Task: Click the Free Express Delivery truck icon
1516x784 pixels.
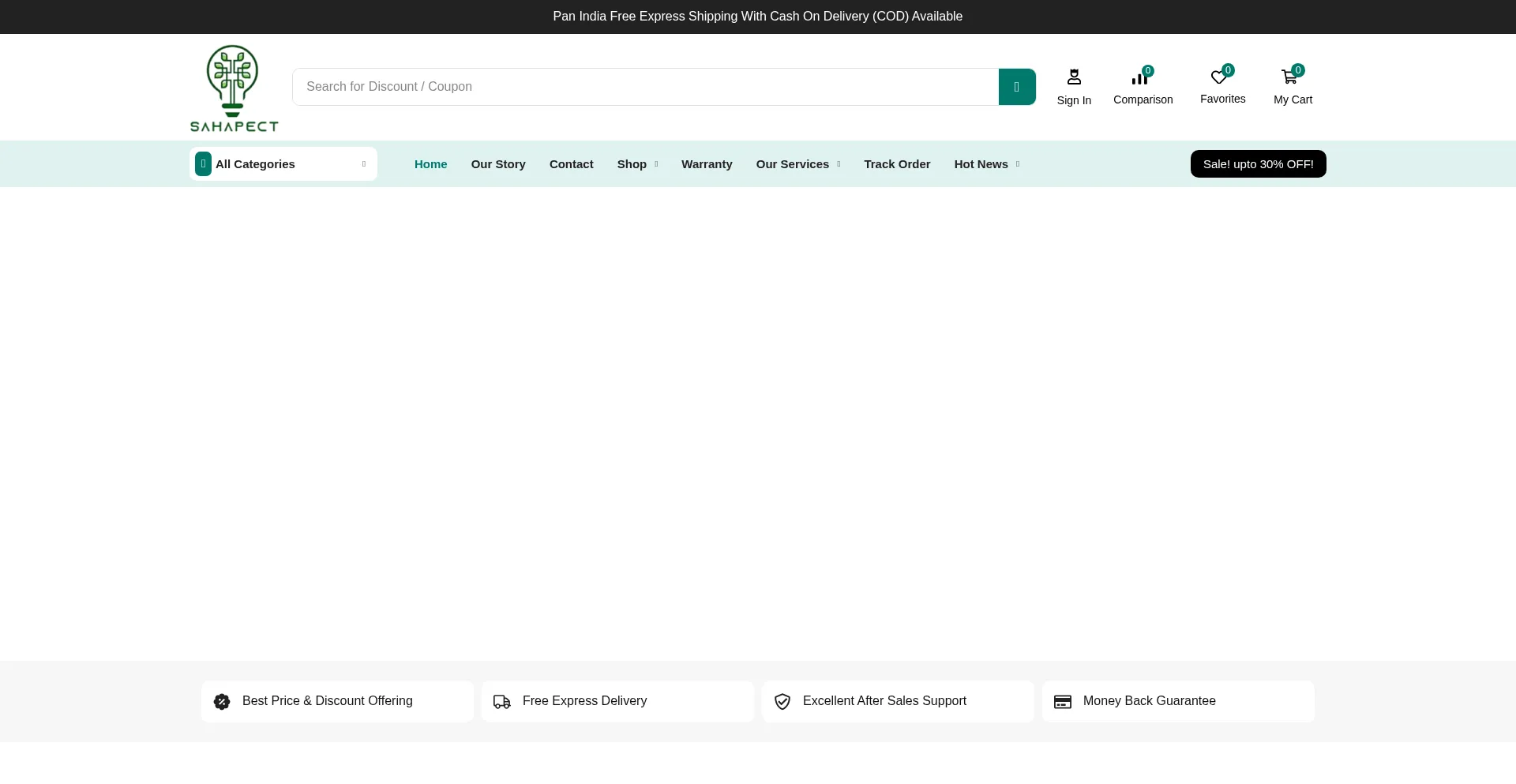Action: [502, 702]
